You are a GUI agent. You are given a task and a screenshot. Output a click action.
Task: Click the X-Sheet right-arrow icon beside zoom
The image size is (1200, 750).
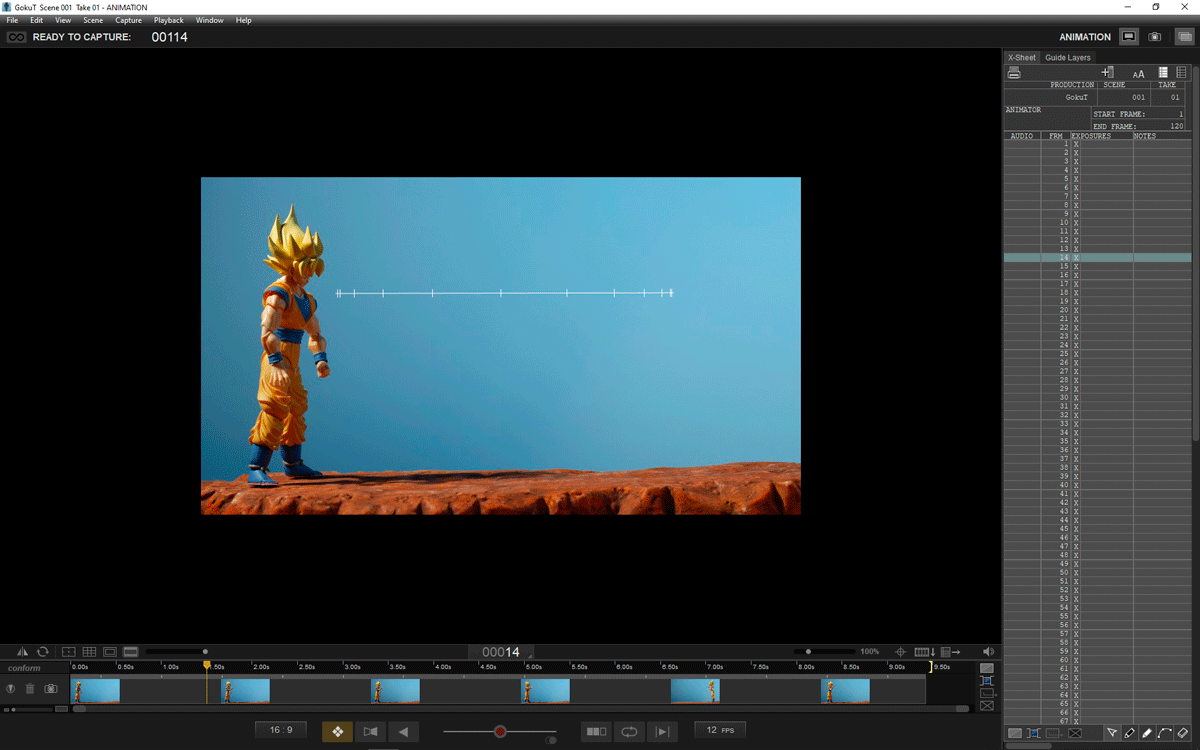[x=950, y=652]
